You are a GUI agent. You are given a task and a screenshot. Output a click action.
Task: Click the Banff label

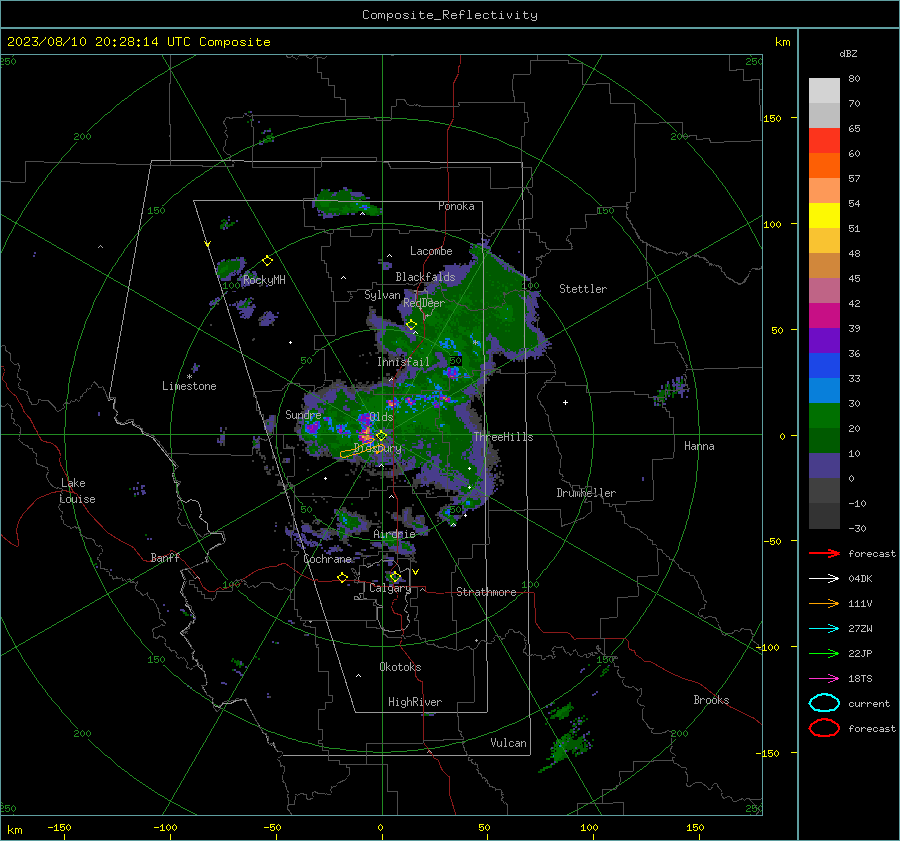point(165,557)
